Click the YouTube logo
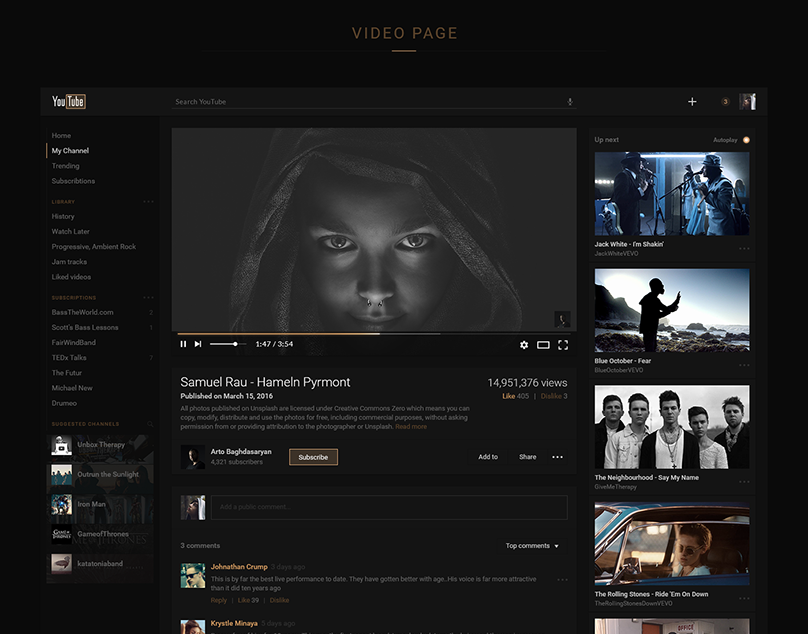The height and width of the screenshot is (634, 808). pos(67,101)
